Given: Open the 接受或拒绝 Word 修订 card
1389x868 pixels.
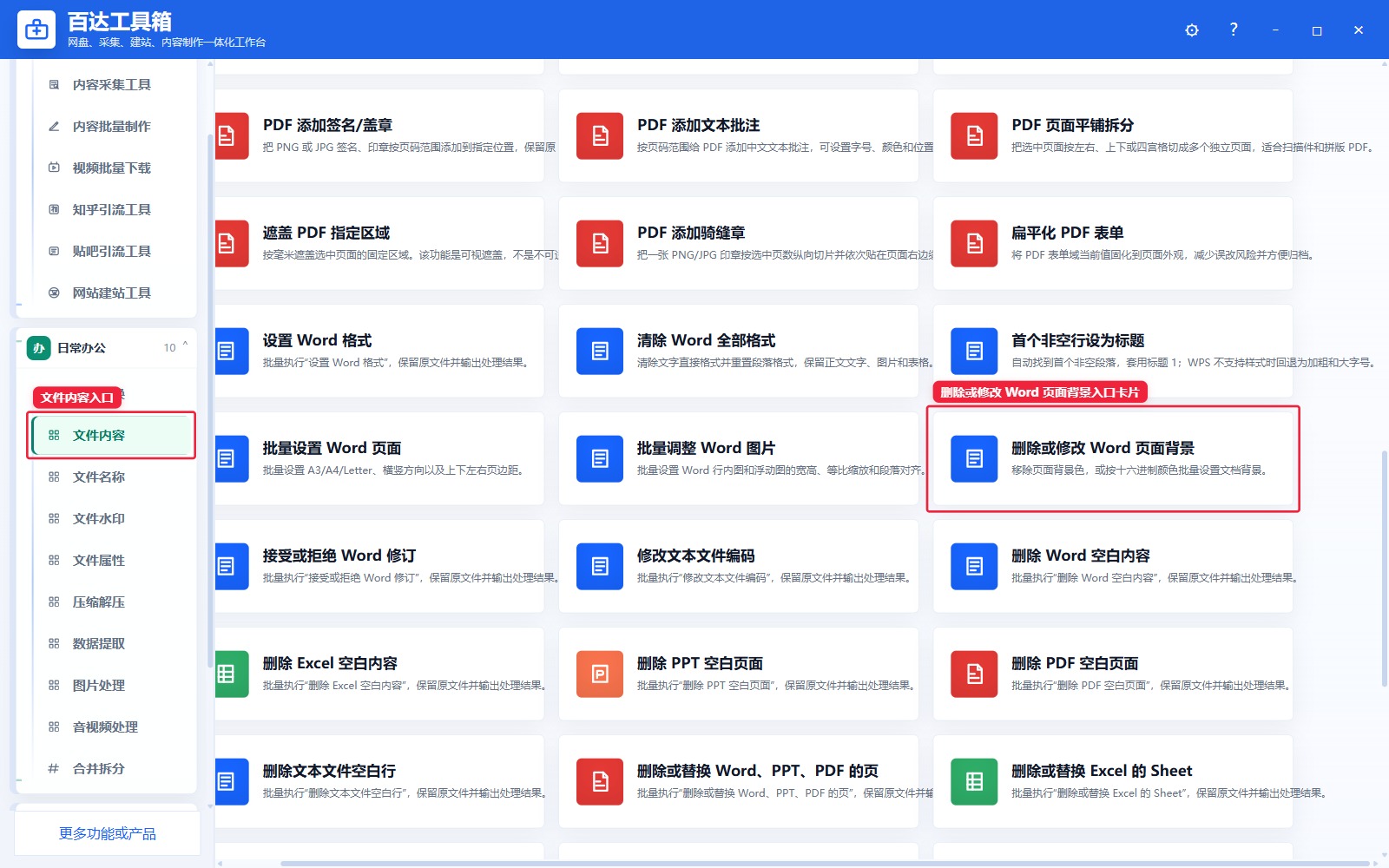Looking at the screenshot, I should pyautogui.click(x=379, y=566).
